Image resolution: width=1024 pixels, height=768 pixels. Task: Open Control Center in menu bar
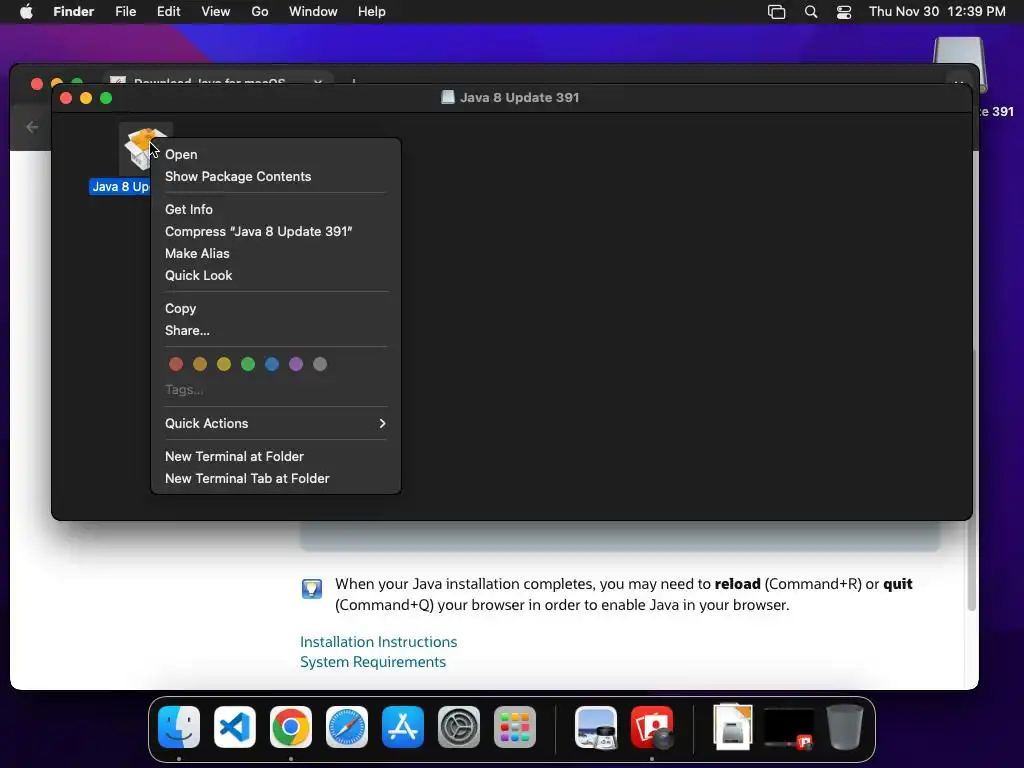point(844,12)
